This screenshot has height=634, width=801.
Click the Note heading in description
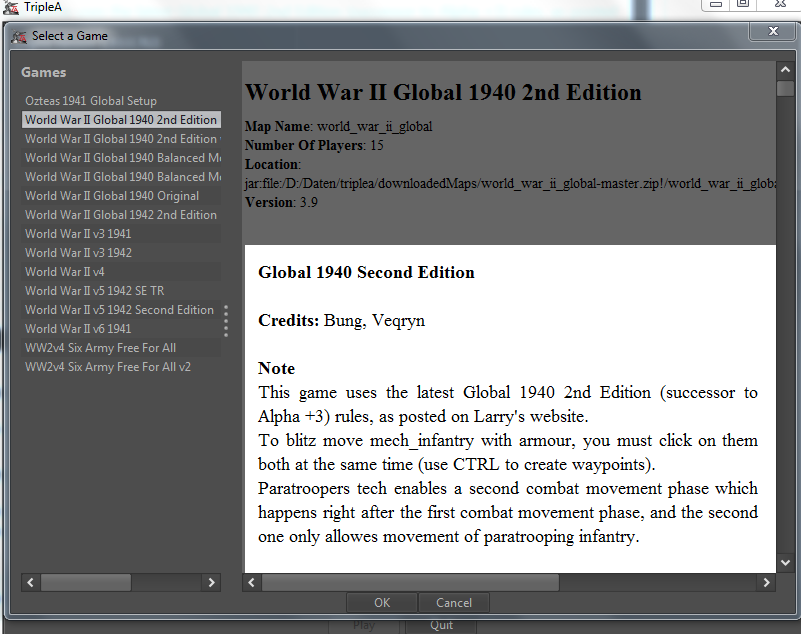pyautogui.click(x=276, y=368)
